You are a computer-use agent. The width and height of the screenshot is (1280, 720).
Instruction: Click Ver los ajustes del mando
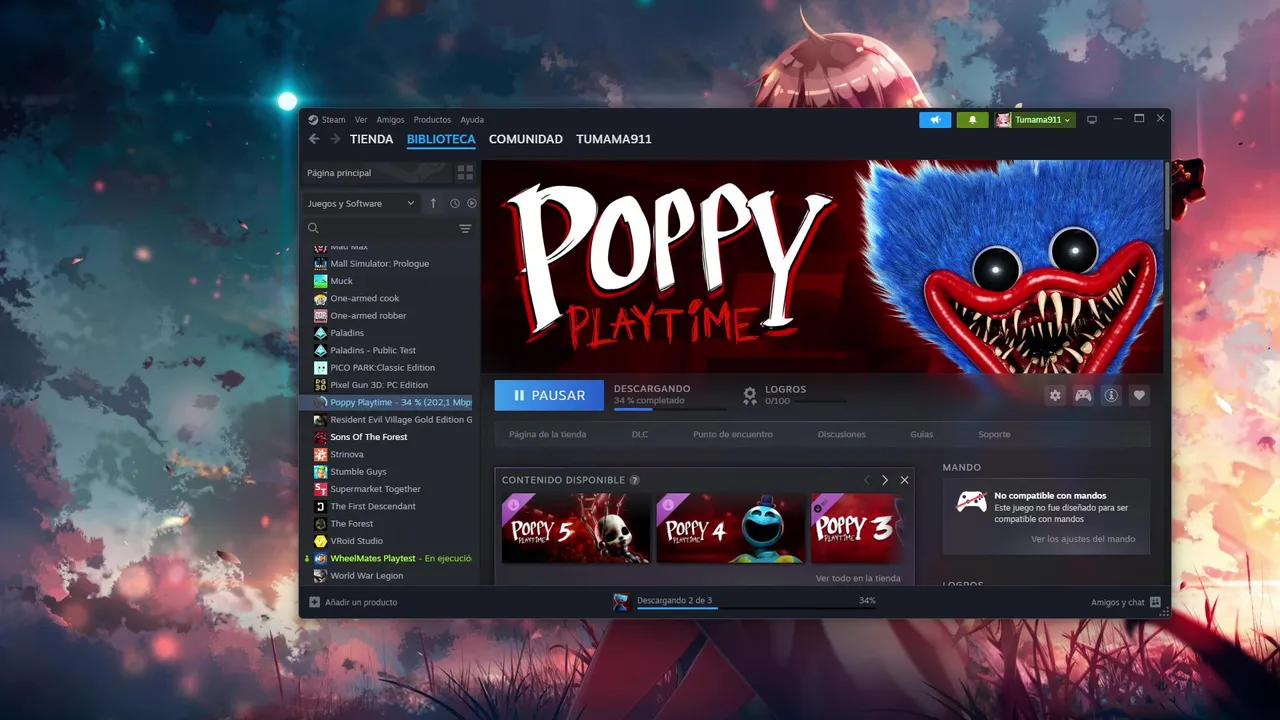[x=1083, y=539]
